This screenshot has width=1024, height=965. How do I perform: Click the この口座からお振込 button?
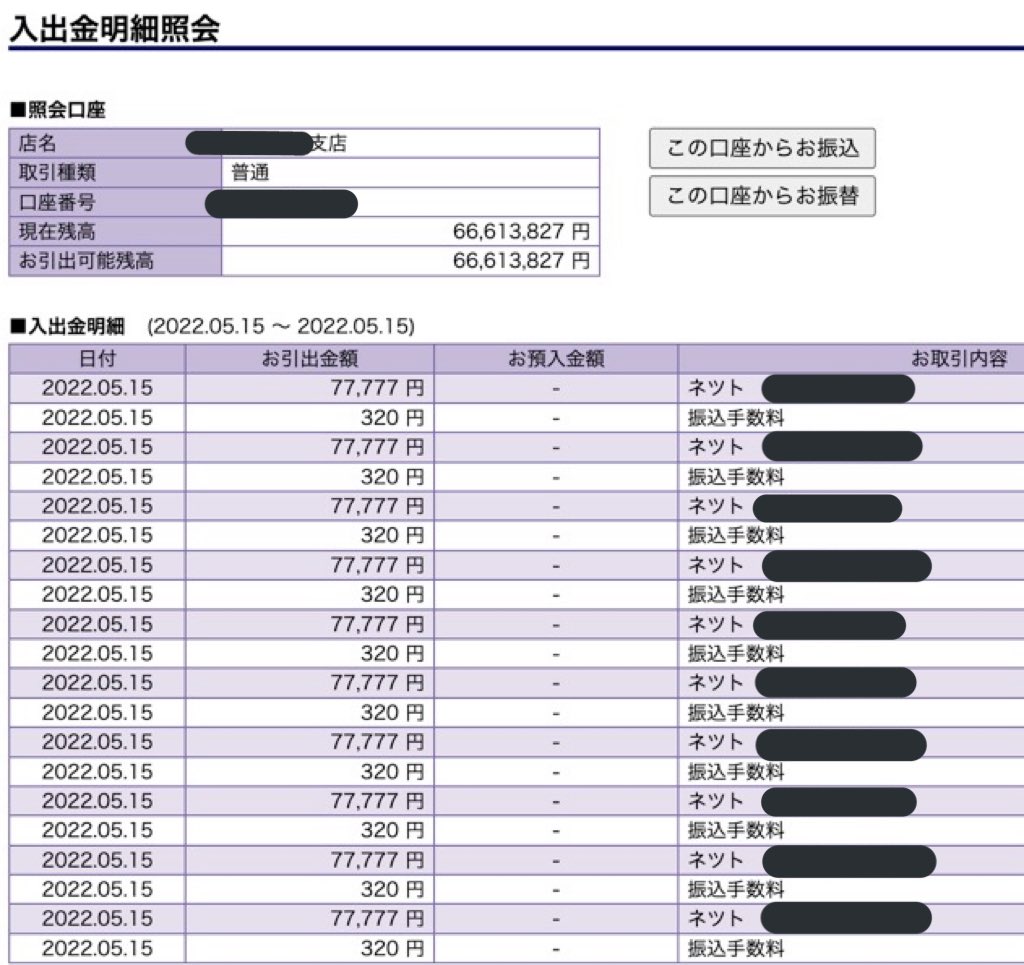pyautogui.click(x=762, y=148)
